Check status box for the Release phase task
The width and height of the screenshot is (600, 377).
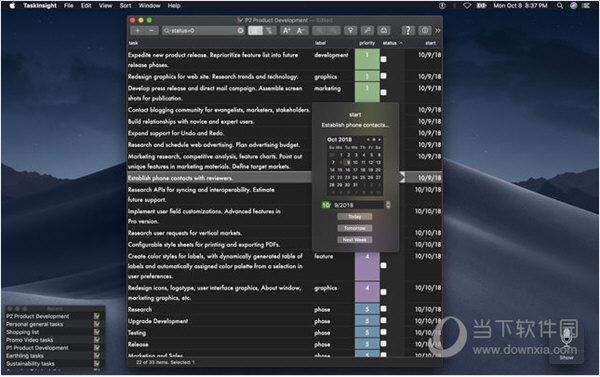click(x=383, y=344)
